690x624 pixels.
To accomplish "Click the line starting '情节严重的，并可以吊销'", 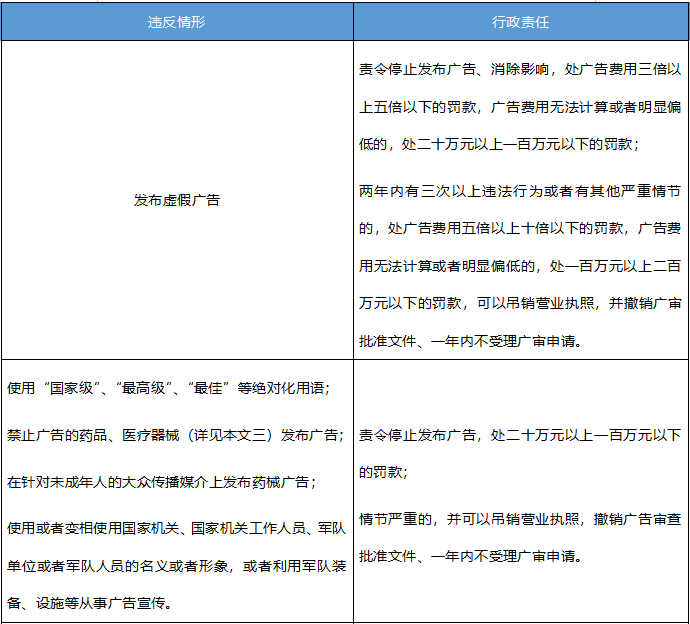I will click(520, 519).
